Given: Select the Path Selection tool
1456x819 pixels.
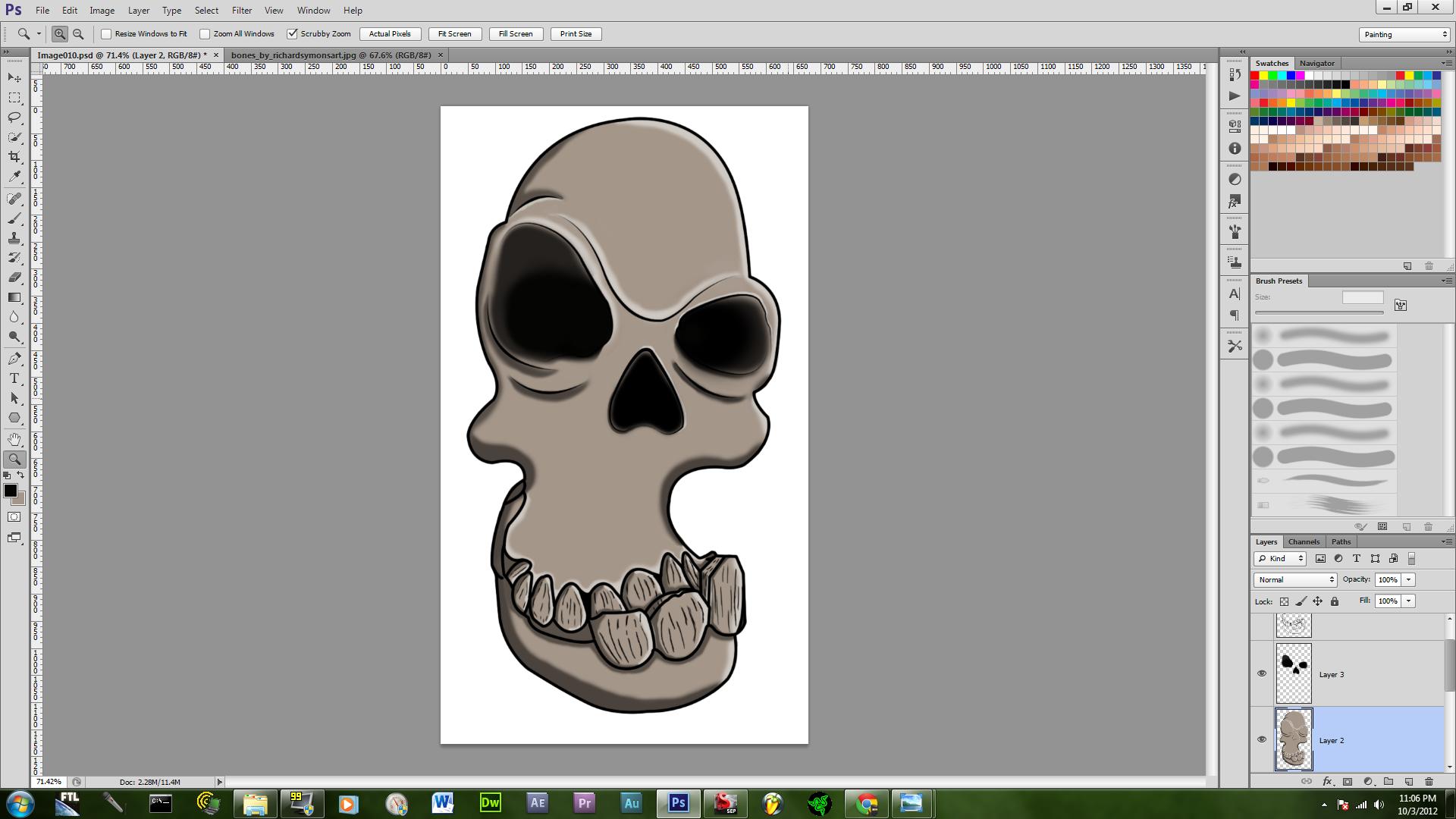Looking at the screenshot, I should tap(14, 398).
